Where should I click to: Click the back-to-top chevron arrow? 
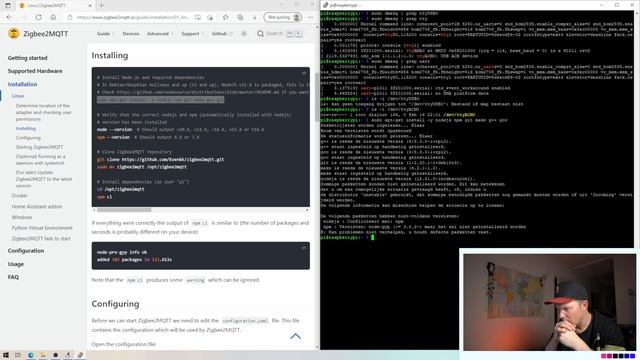point(296,336)
